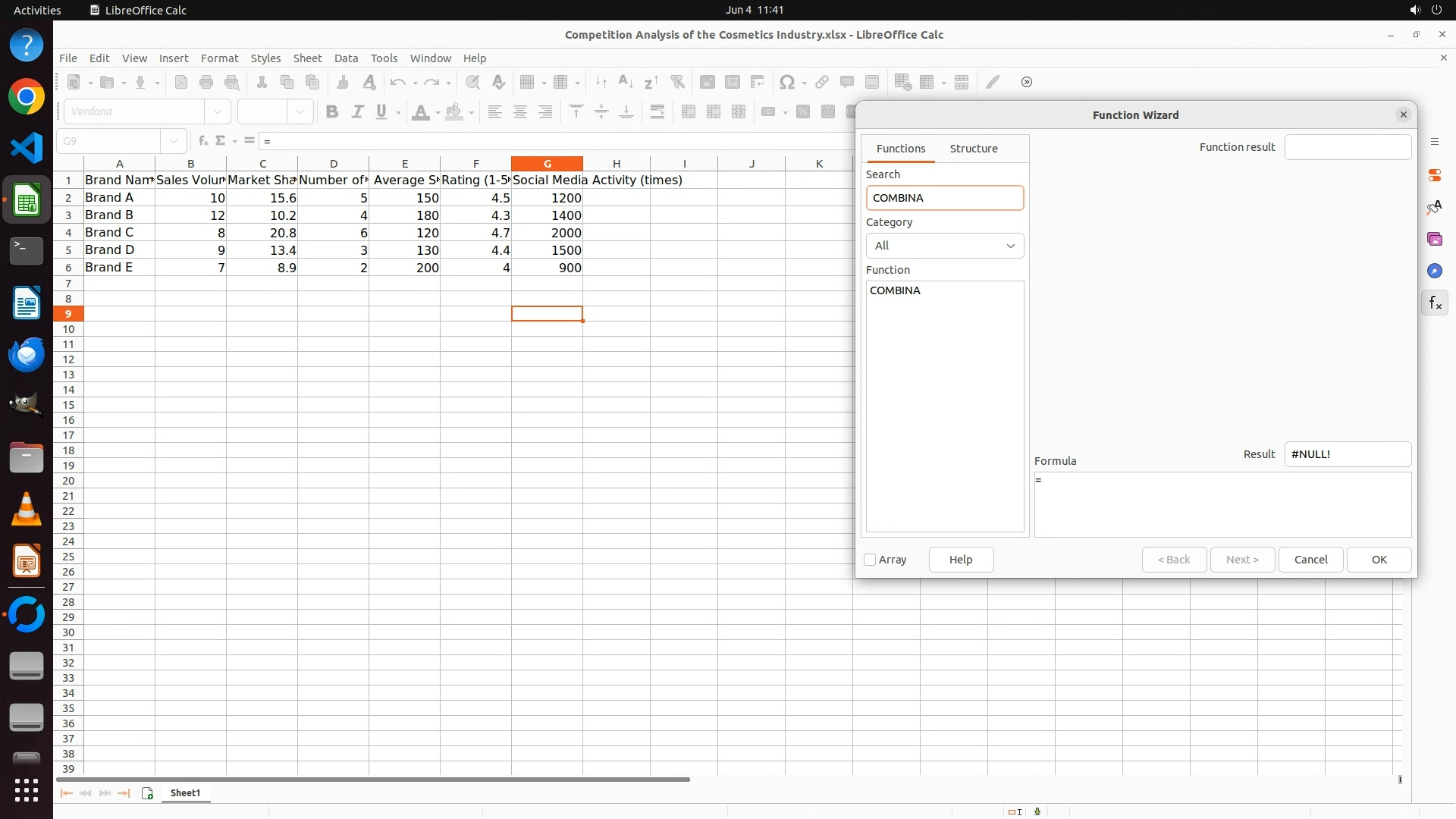Open the Name Box dropdown arrow
Image resolution: width=1456 pixels, height=819 pixels.
pos(174,141)
